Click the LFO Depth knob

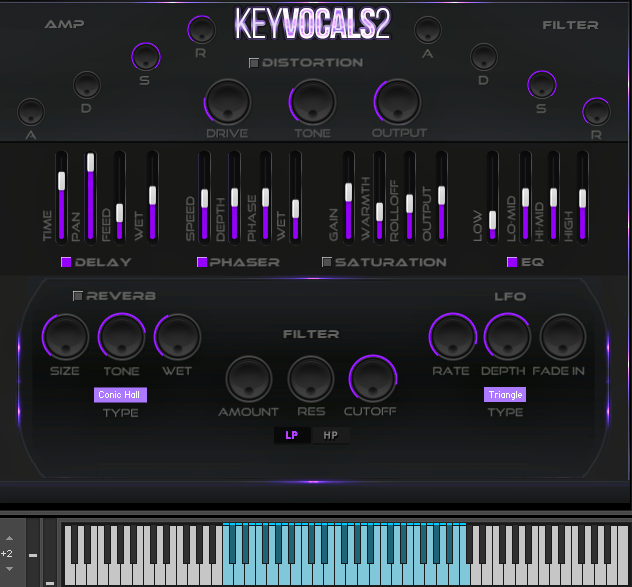coord(507,337)
